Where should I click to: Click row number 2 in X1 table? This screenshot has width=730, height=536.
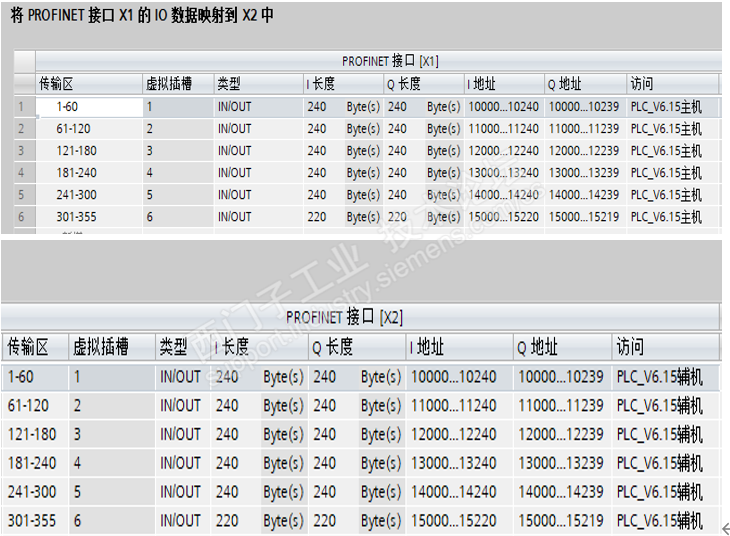click(x=21, y=129)
